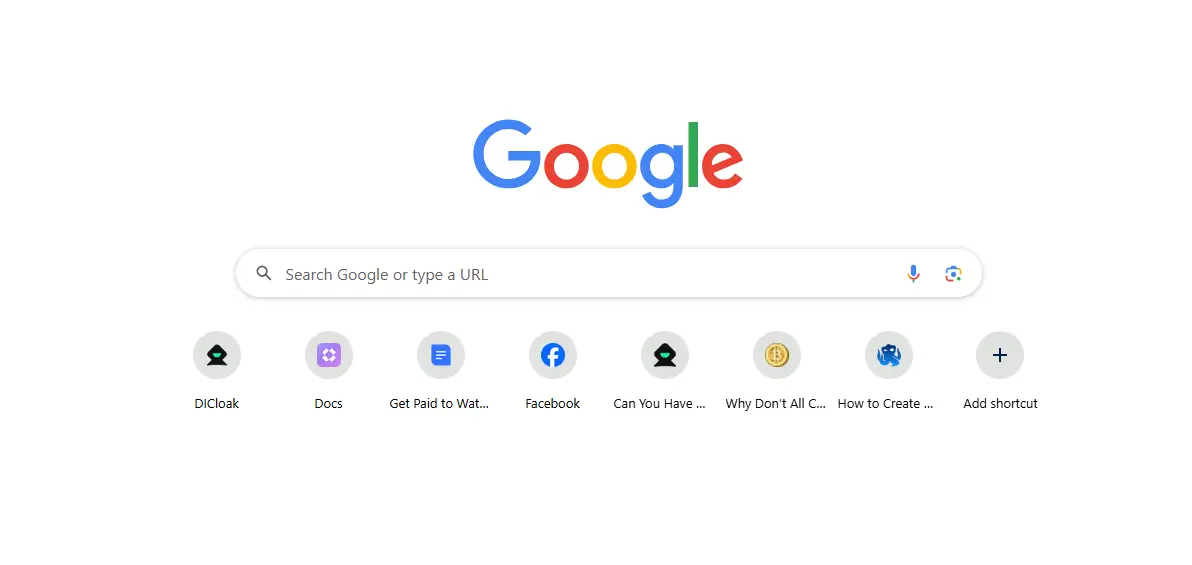The image size is (1192, 565).
Task: Click the Google logo
Action: click(x=608, y=163)
